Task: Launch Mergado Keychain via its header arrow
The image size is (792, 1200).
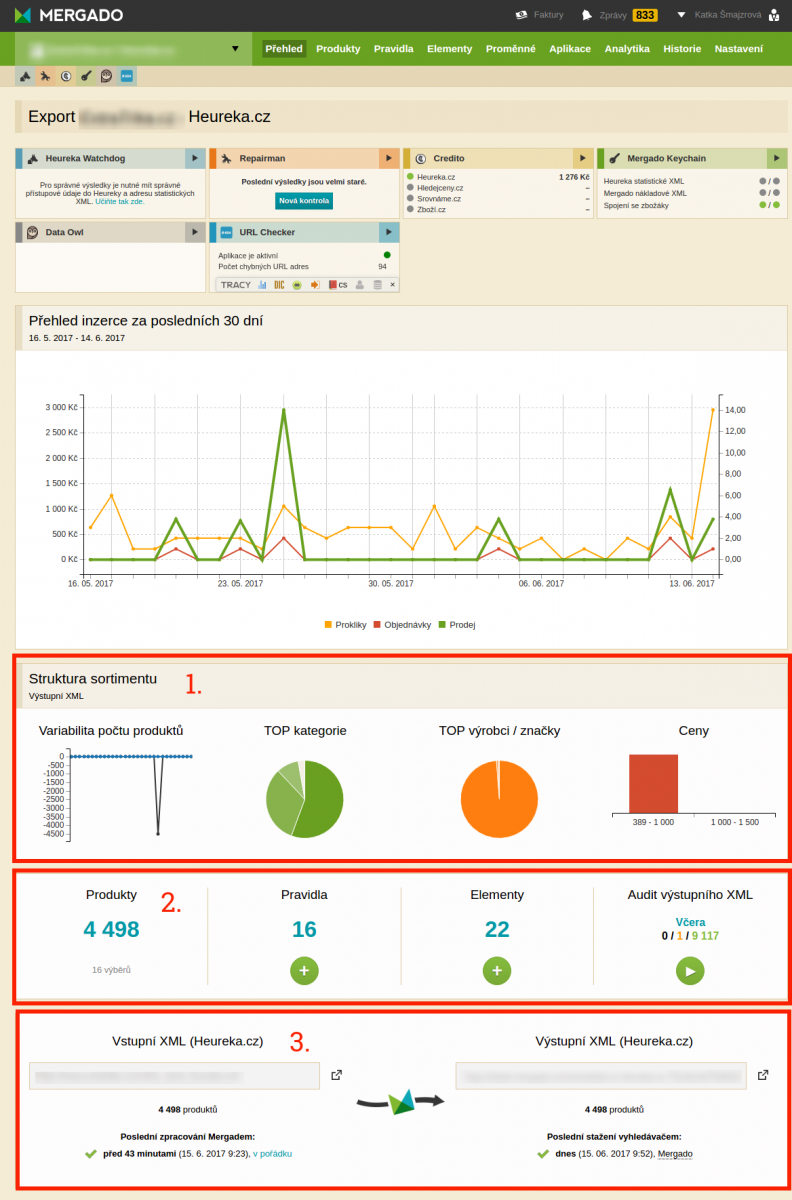Action: pyautogui.click(x=777, y=158)
